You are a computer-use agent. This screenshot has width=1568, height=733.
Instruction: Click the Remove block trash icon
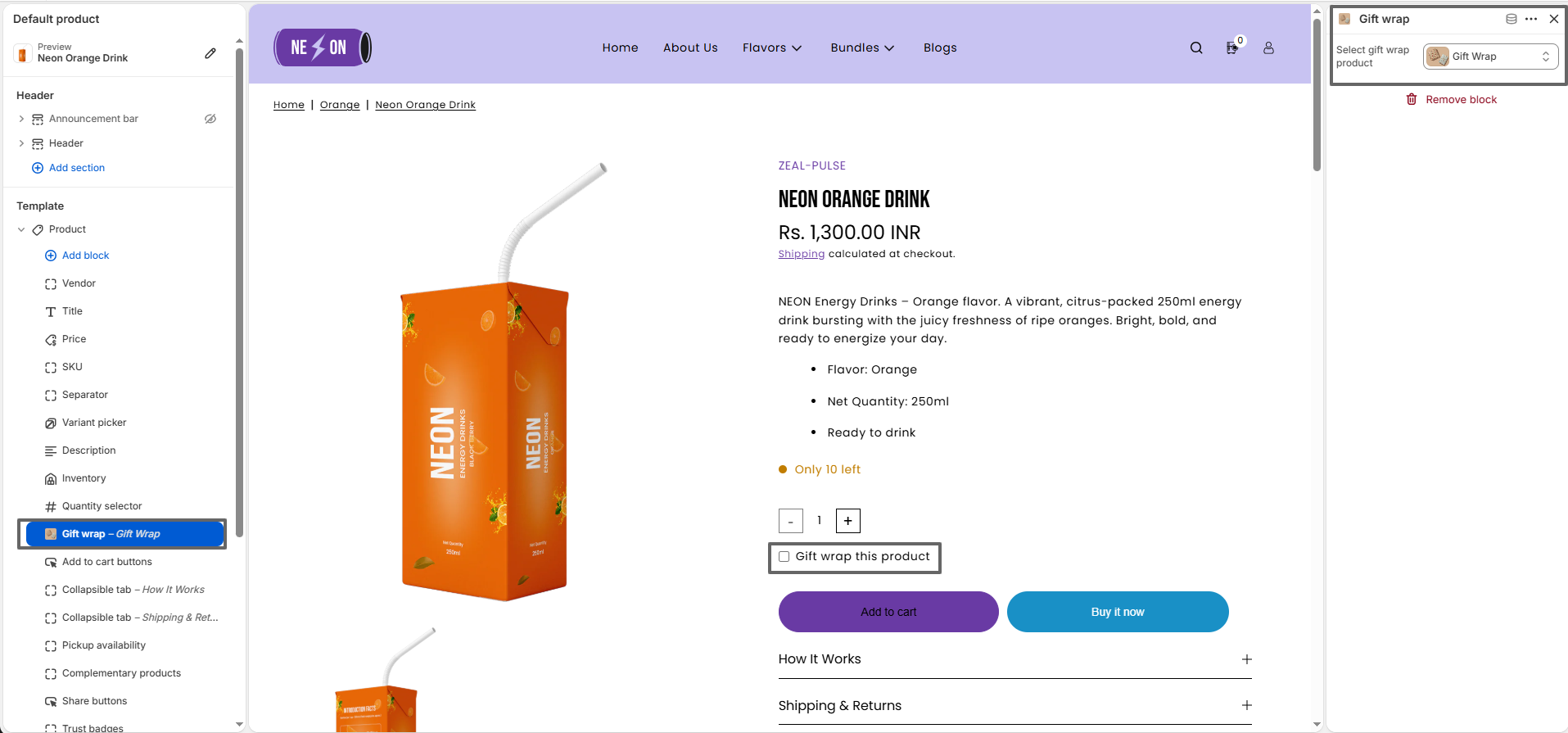point(1412,99)
